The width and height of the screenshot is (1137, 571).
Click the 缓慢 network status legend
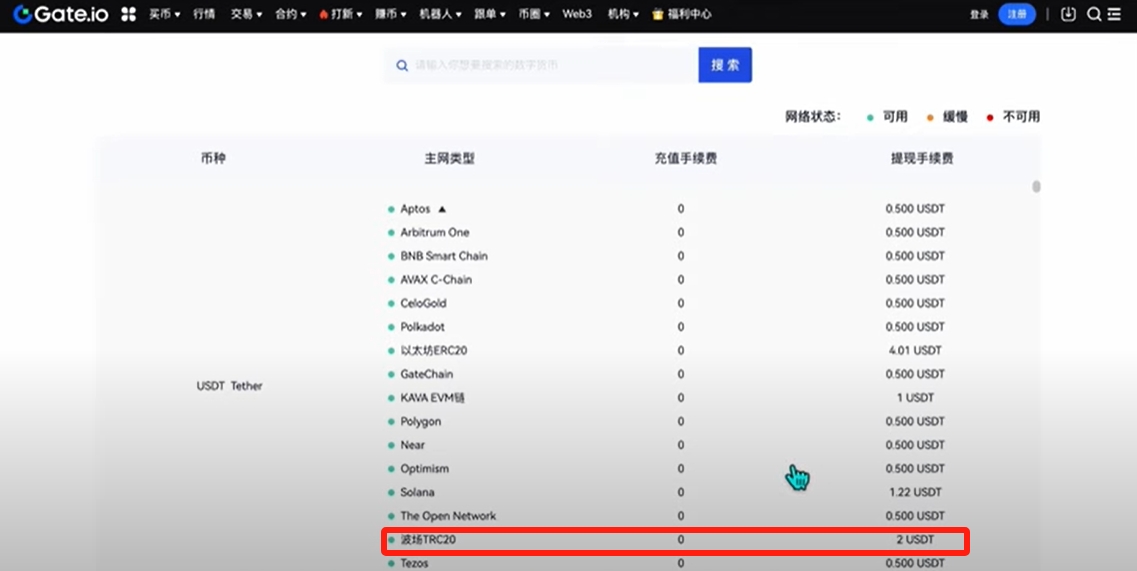(x=948, y=117)
